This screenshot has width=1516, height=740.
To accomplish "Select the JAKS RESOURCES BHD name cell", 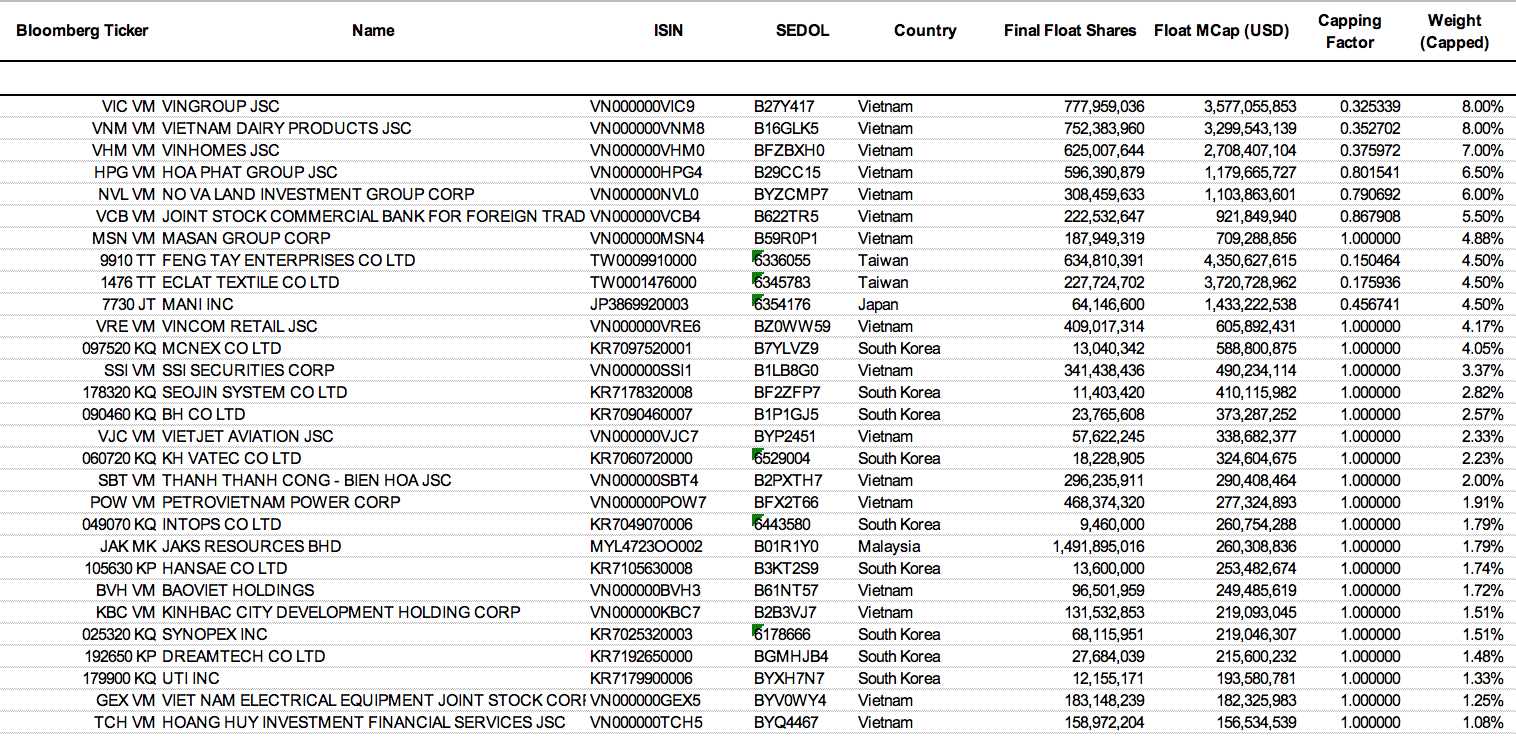I will click(x=251, y=546).
